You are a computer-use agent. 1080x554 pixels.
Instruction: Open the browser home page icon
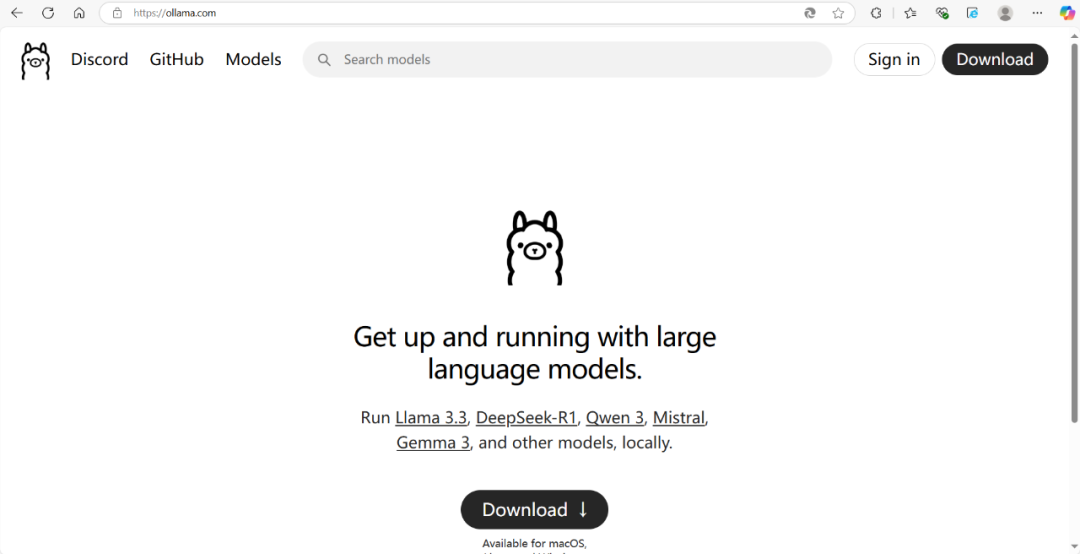click(x=79, y=12)
